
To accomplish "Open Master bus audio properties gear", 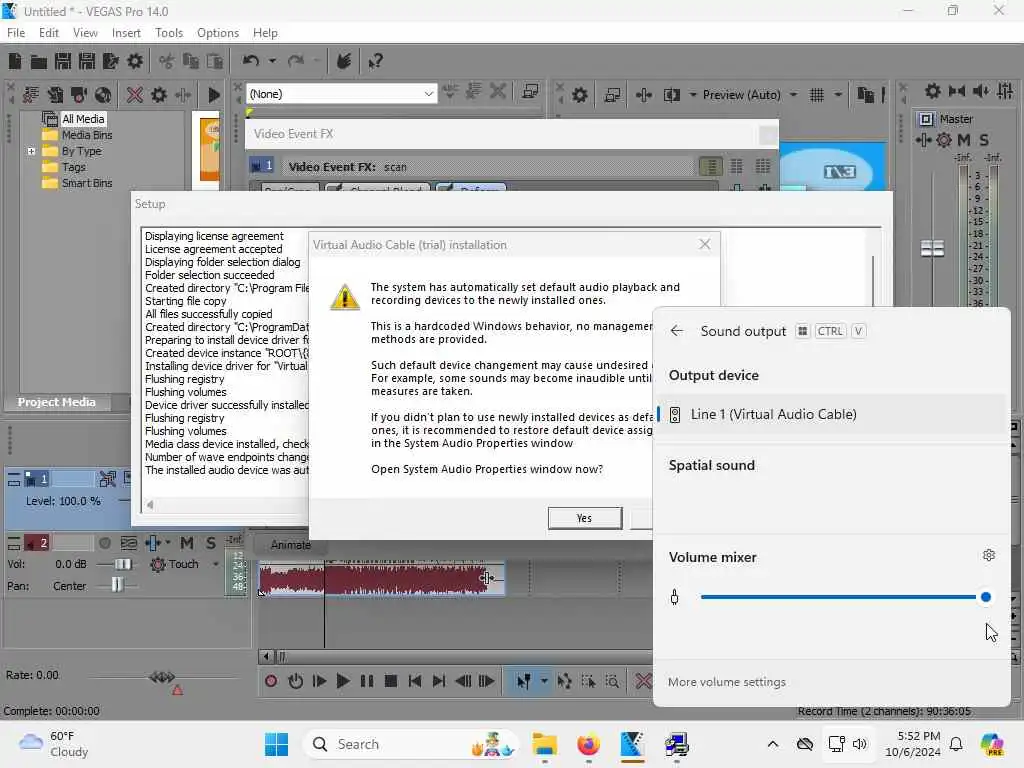I will (x=933, y=91).
